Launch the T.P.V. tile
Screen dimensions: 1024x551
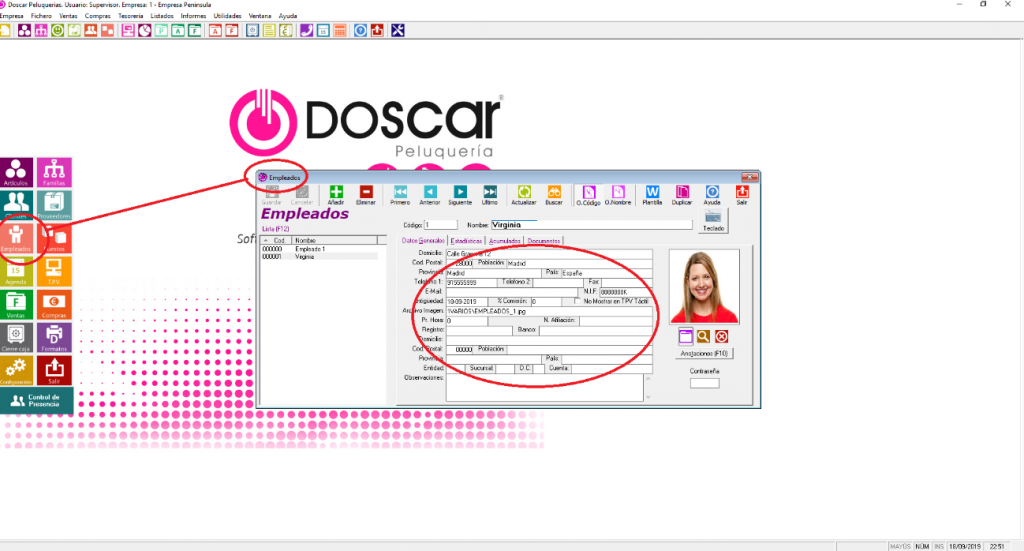click(x=54, y=272)
